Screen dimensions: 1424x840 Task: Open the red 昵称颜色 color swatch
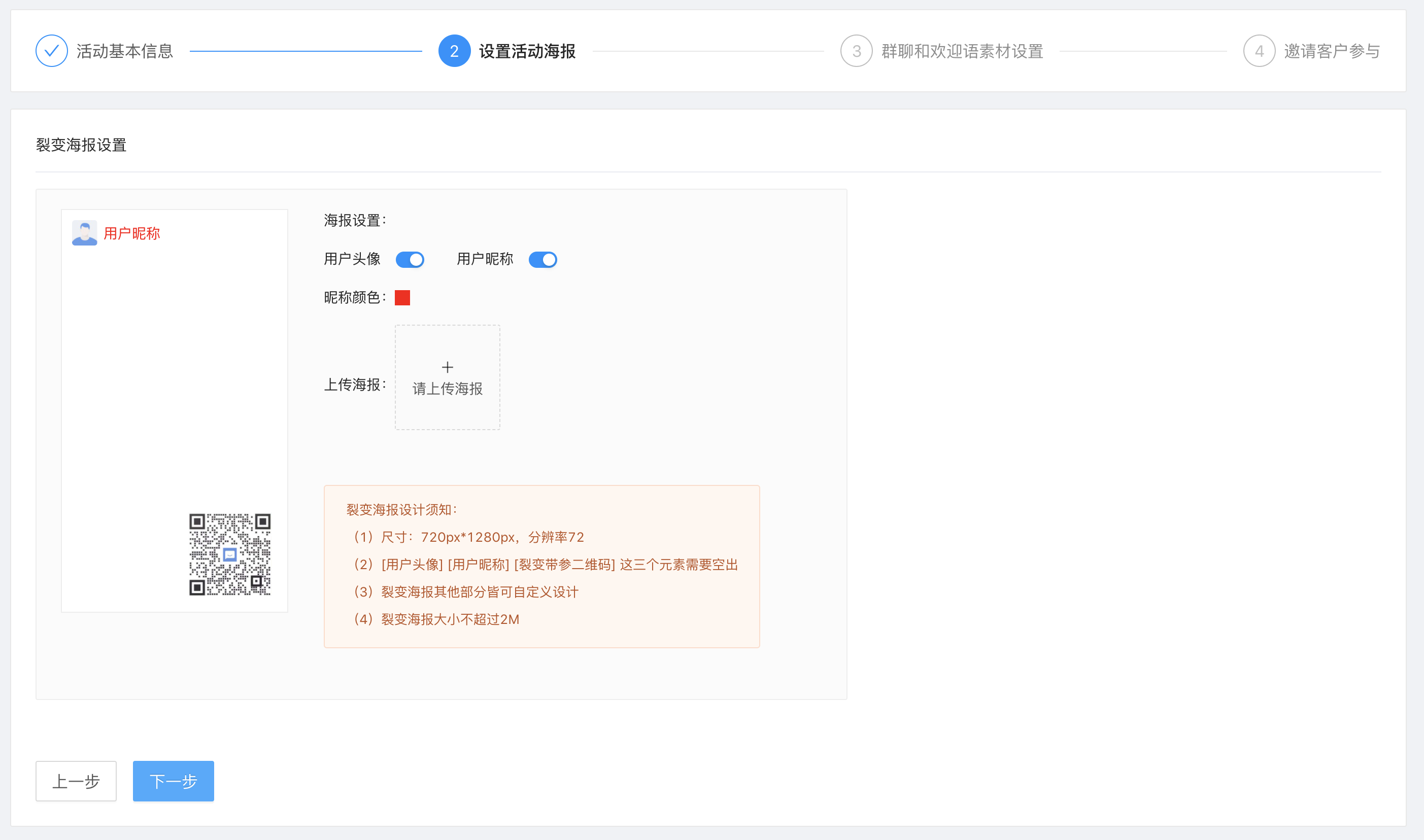click(402, 298)
